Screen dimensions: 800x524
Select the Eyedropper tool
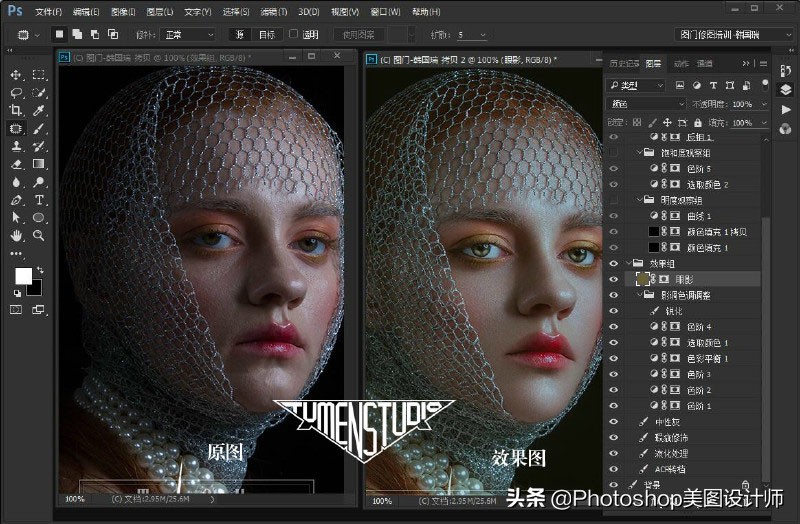pyautogui.click(x=39, y=110)
